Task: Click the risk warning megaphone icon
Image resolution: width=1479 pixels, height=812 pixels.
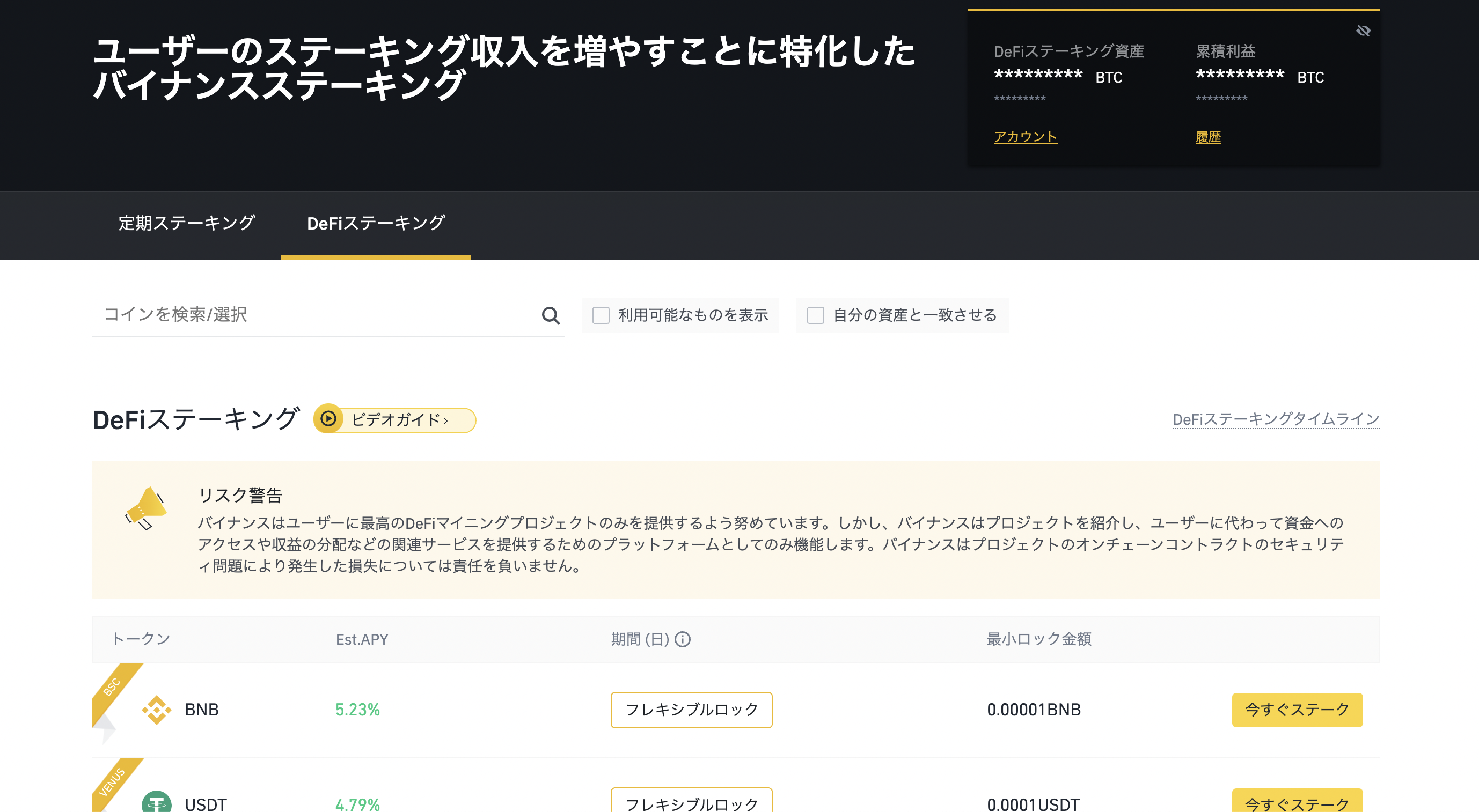Action: tap(146, 508)
